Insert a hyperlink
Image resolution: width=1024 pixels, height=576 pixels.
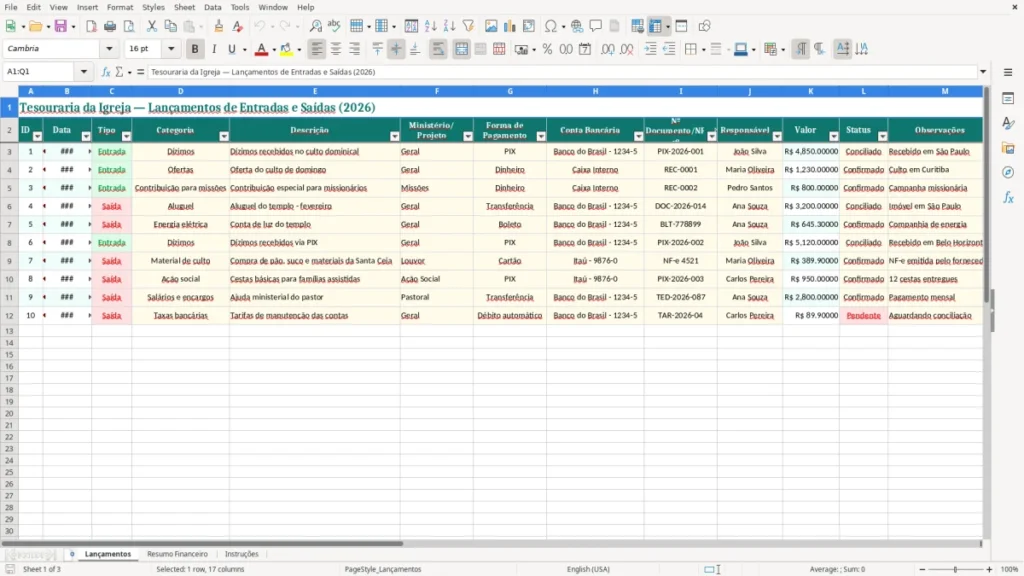577,26
